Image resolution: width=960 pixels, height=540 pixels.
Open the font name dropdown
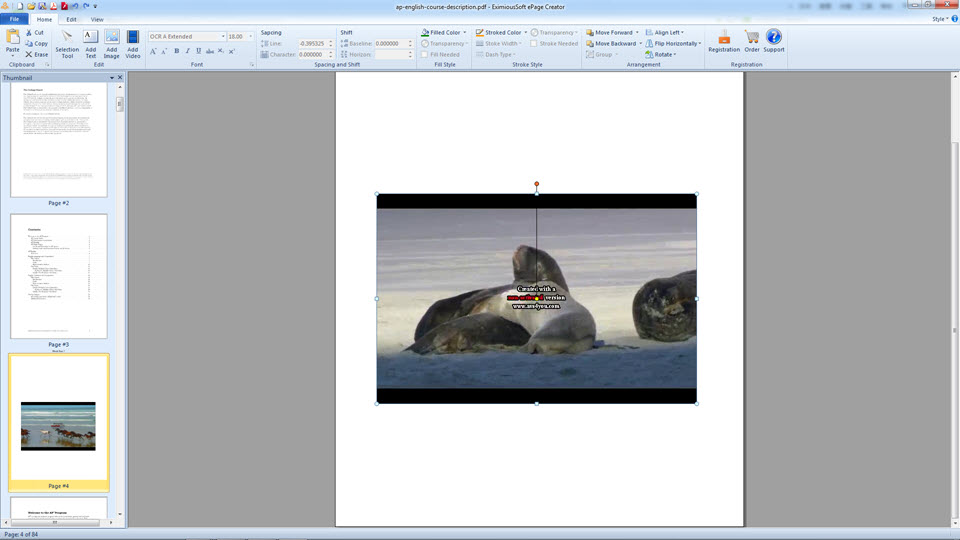tap(222, 37)
